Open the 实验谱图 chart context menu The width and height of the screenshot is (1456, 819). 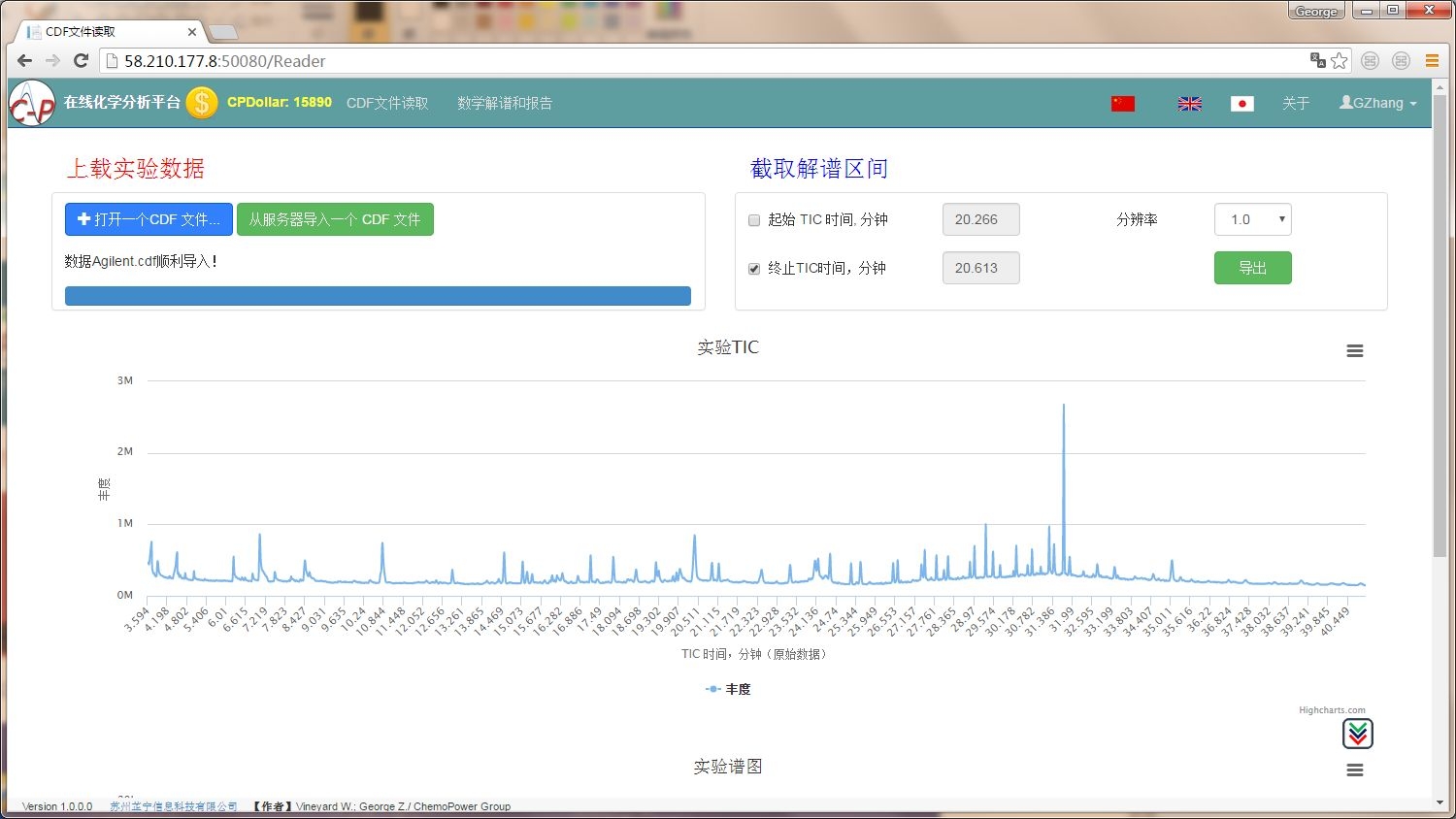1355,770
